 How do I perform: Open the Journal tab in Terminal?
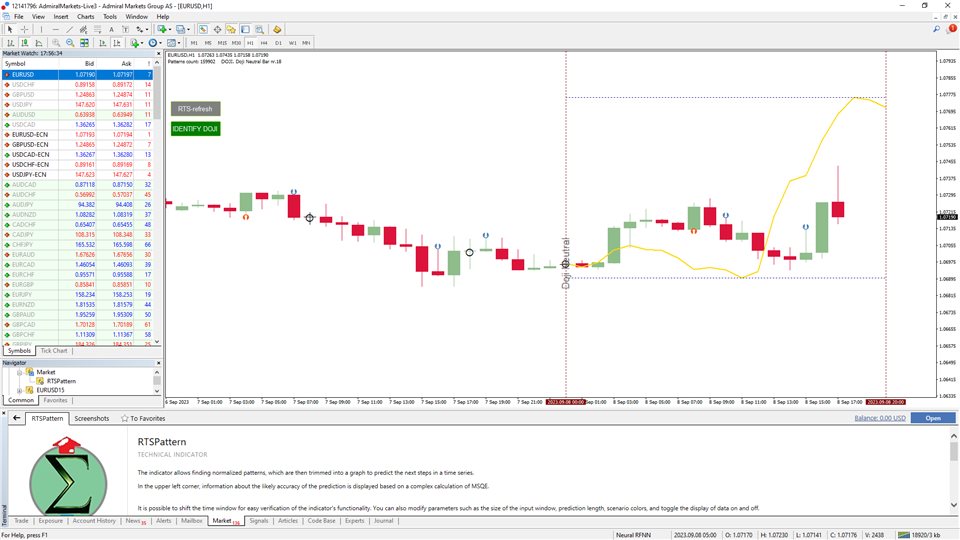[383, 521]
